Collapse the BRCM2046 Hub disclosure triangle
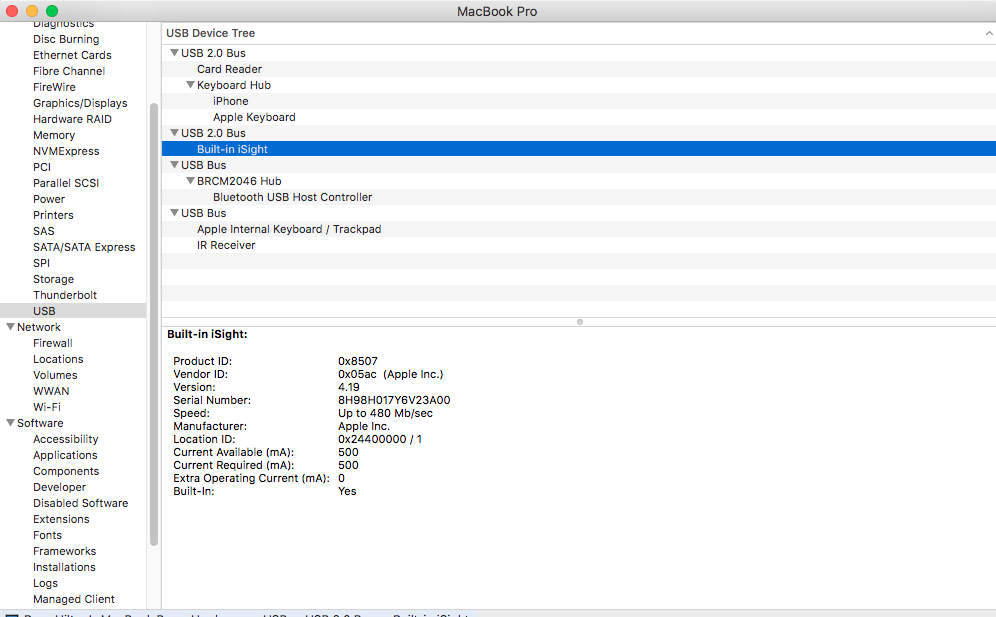996x617 pixels. pos(190,180)
